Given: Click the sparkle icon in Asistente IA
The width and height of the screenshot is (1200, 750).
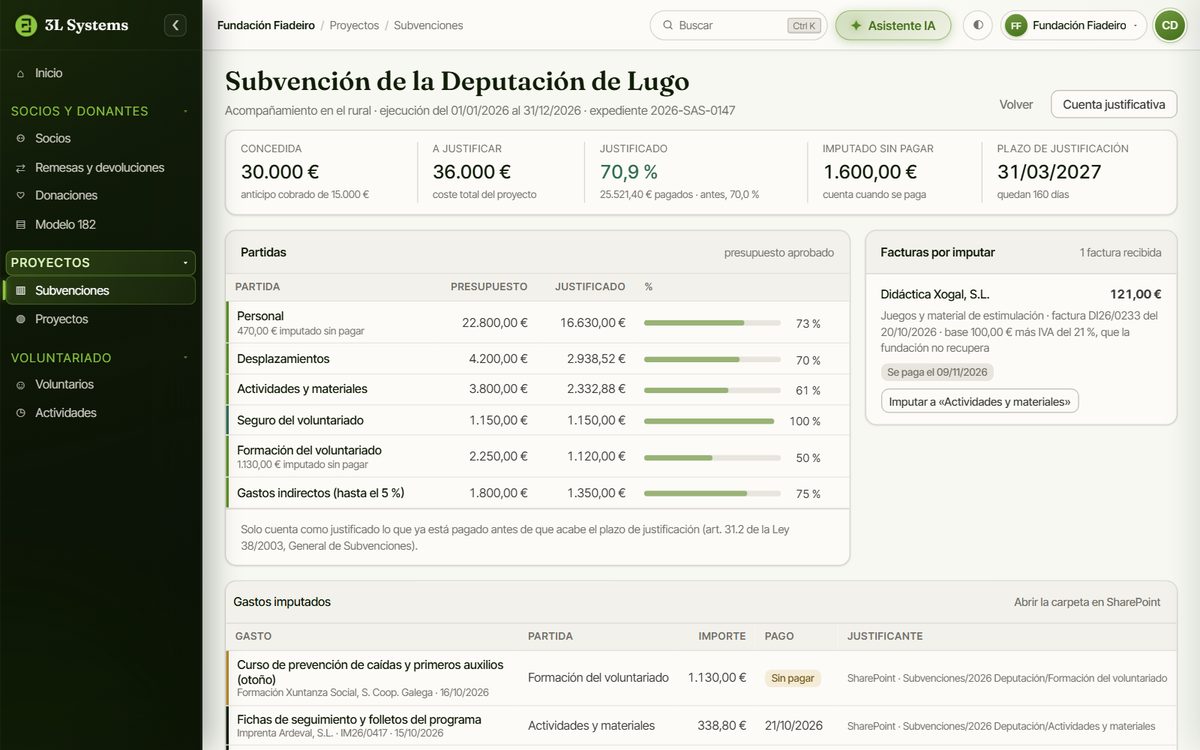Looking at the screenshot, I should point(856,26).
